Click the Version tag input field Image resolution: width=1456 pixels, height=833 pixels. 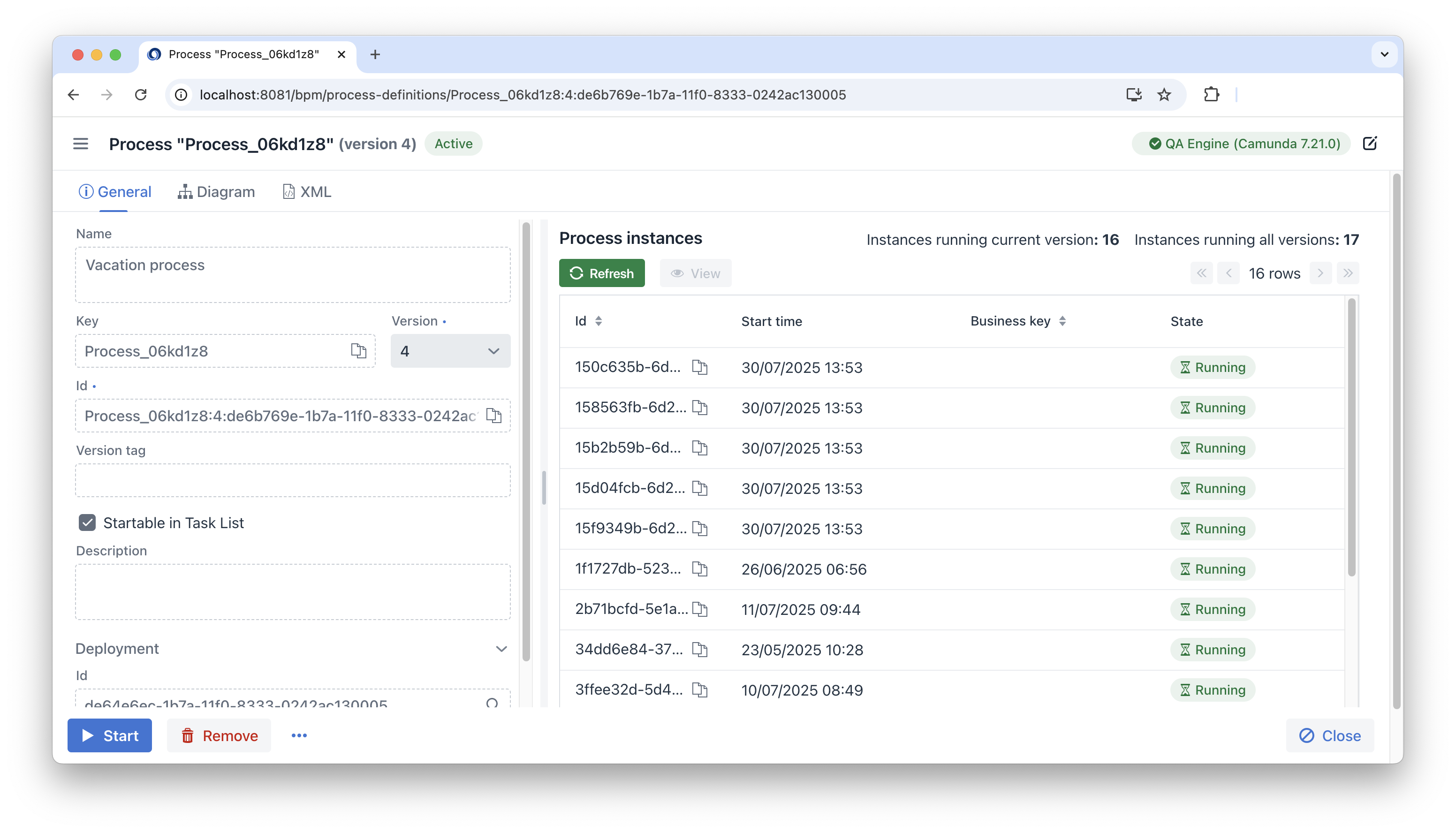(x=292, y=480)
